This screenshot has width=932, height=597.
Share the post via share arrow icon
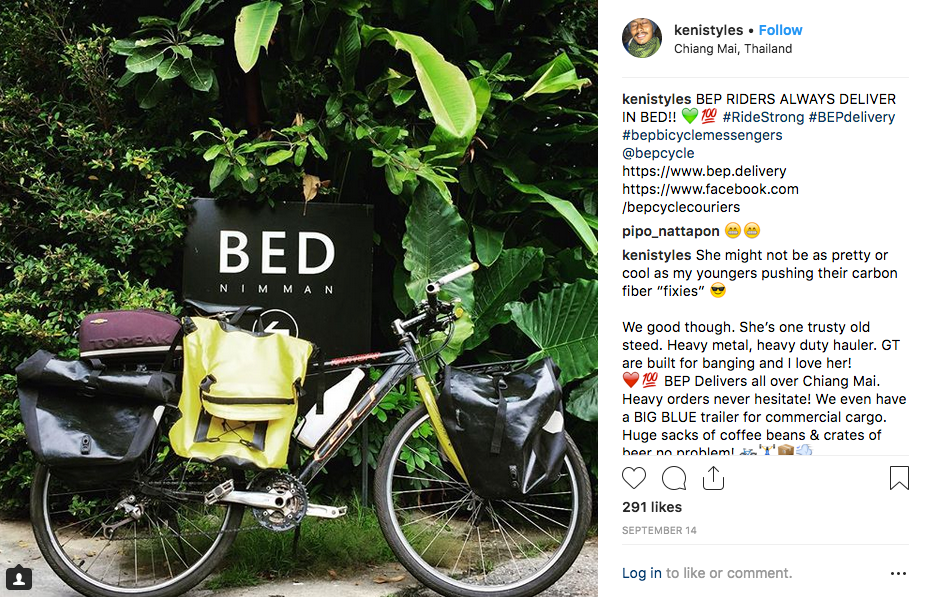713,478
